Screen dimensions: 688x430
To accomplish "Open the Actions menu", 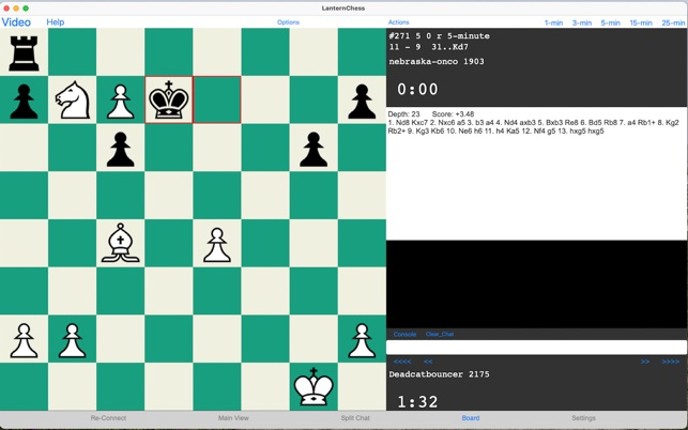I will click(398, 22).
